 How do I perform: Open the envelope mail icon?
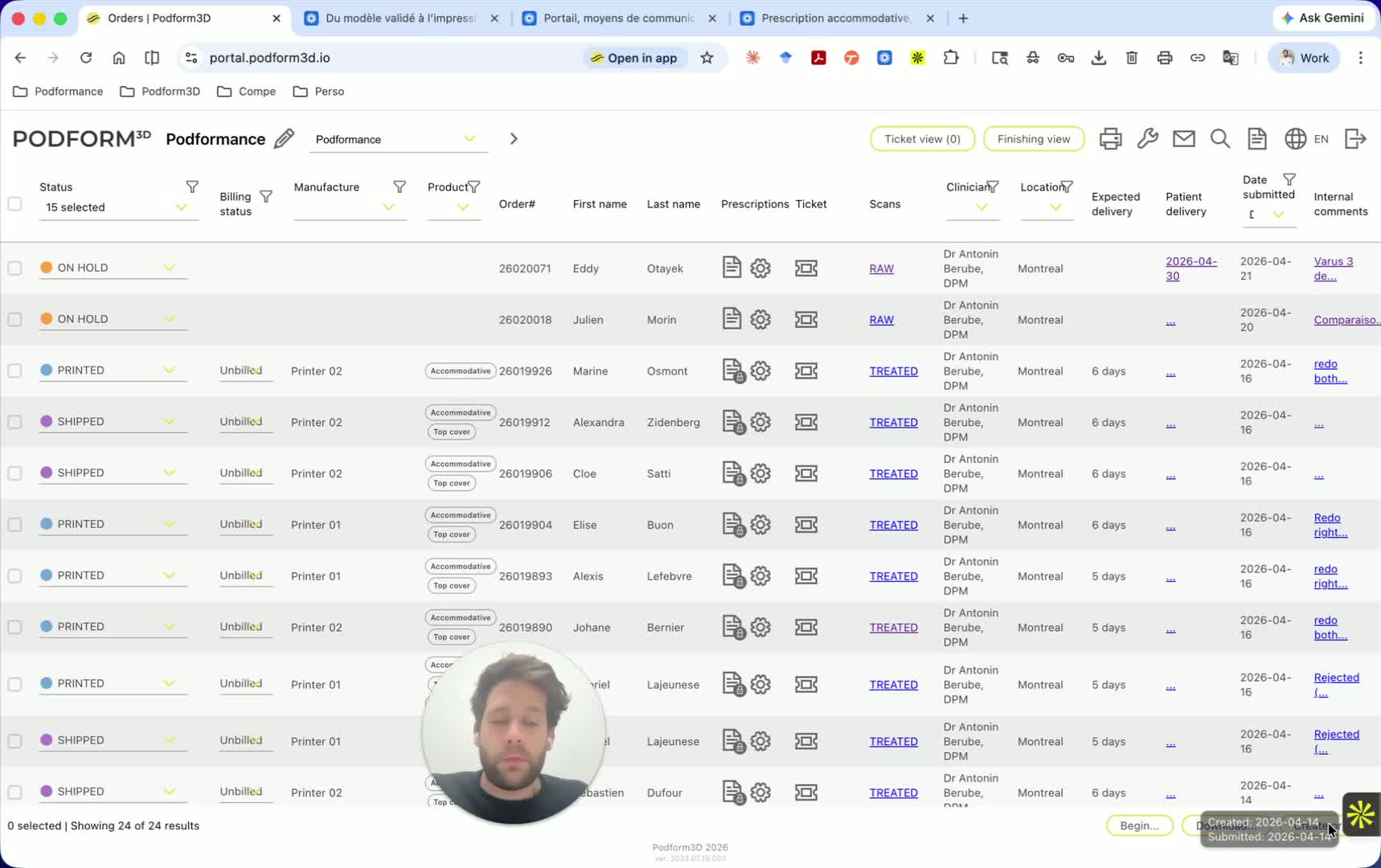[1183, 139]
